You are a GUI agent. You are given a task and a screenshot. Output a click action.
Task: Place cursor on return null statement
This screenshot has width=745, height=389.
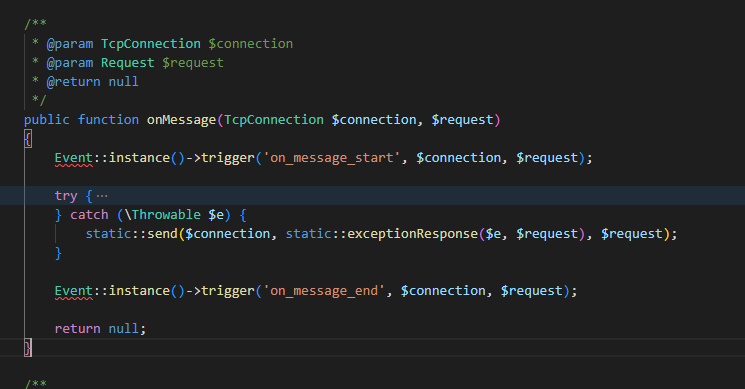[100, 329]
